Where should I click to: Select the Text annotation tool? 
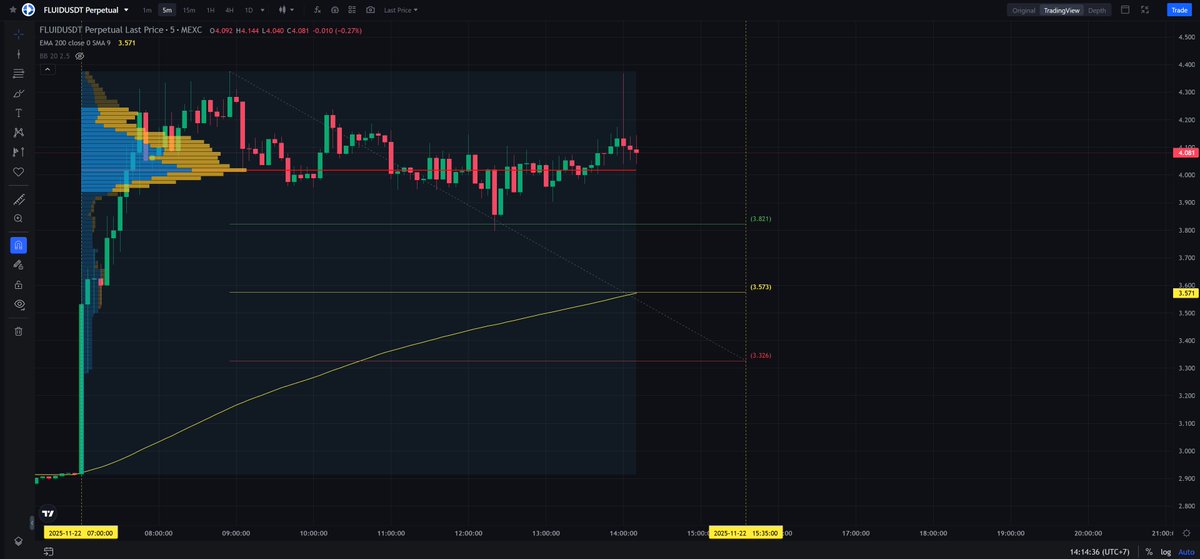click(18, 112)
